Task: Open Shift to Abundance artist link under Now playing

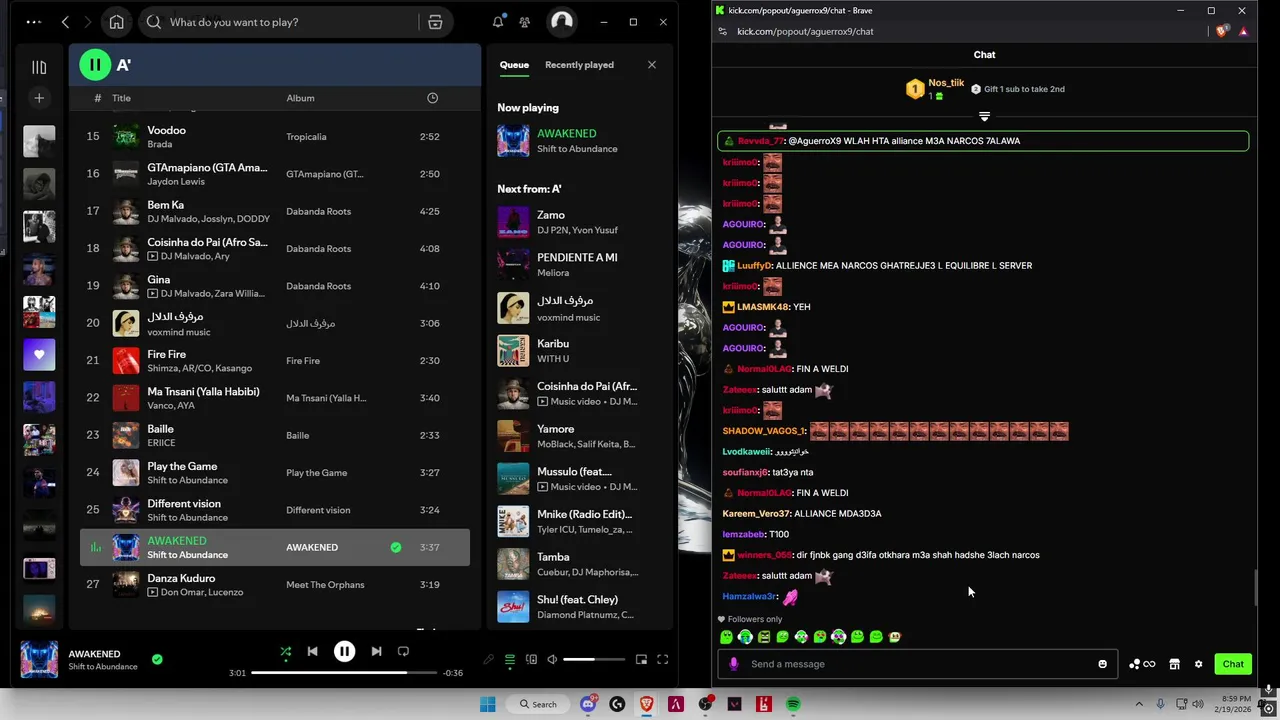Action: pos(577,149)
